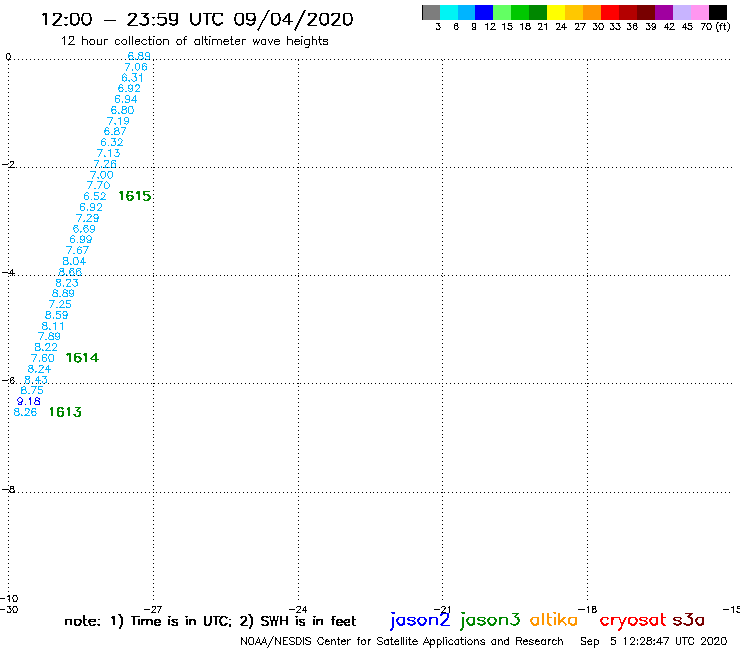Screen dimensions: 740x650
Task: Click the green time label 1614
Action: click(x=82, y=358)
